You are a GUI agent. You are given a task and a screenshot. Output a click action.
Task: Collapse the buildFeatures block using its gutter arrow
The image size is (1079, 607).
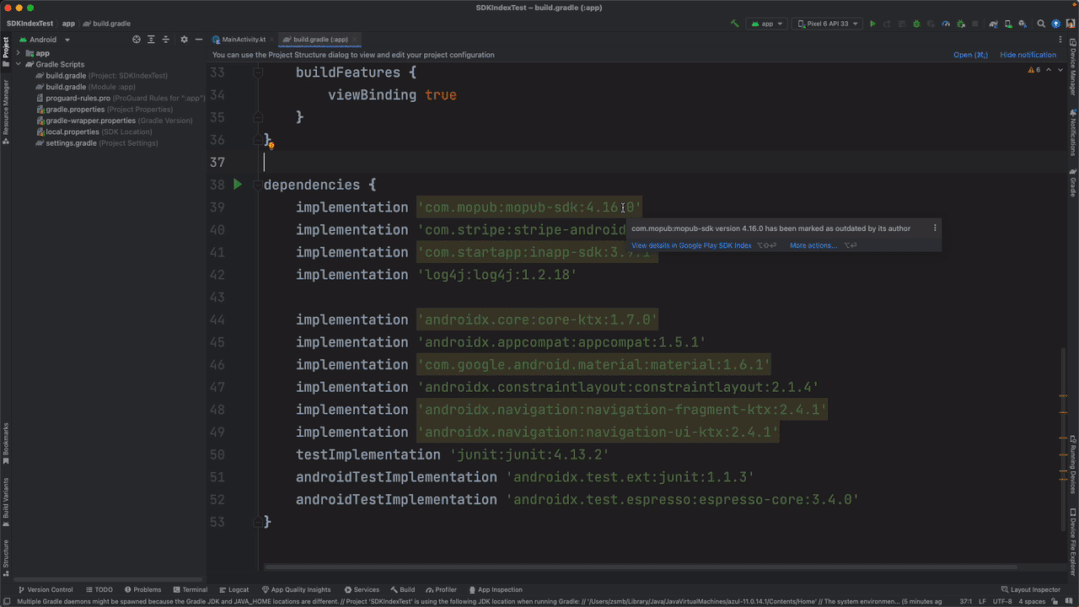(x=258, y=72)
